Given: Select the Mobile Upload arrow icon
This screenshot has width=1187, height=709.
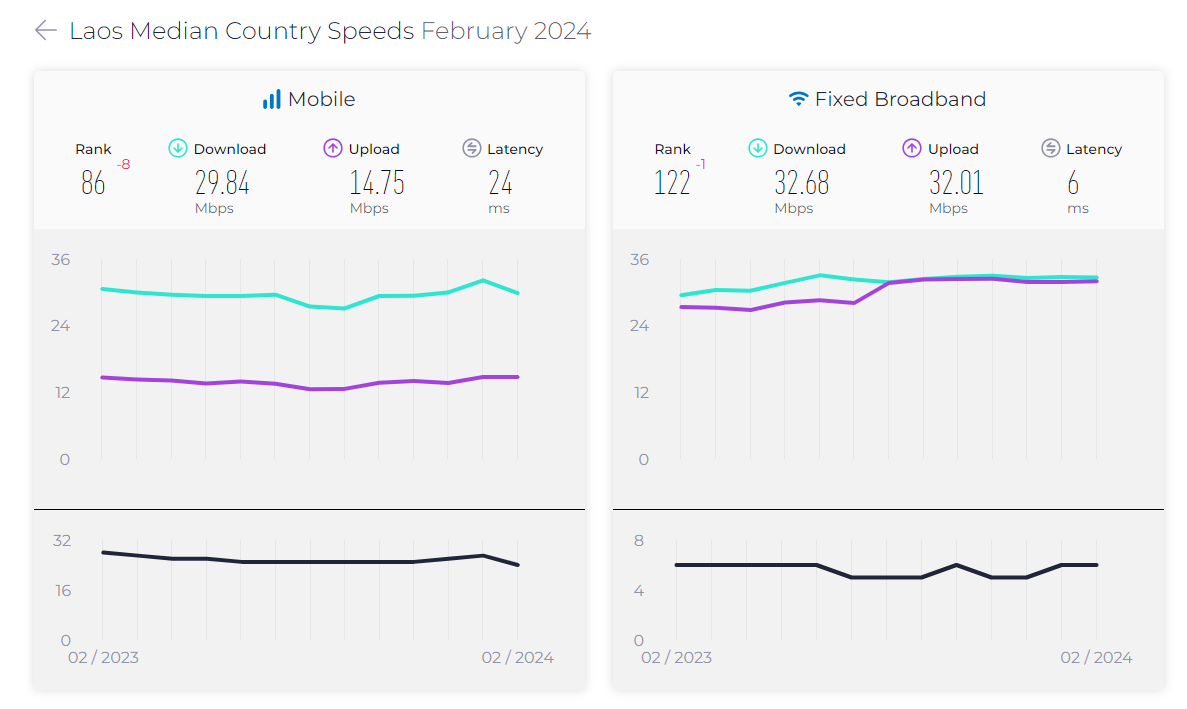Looking at the screenshot, I should pos(331,147).
